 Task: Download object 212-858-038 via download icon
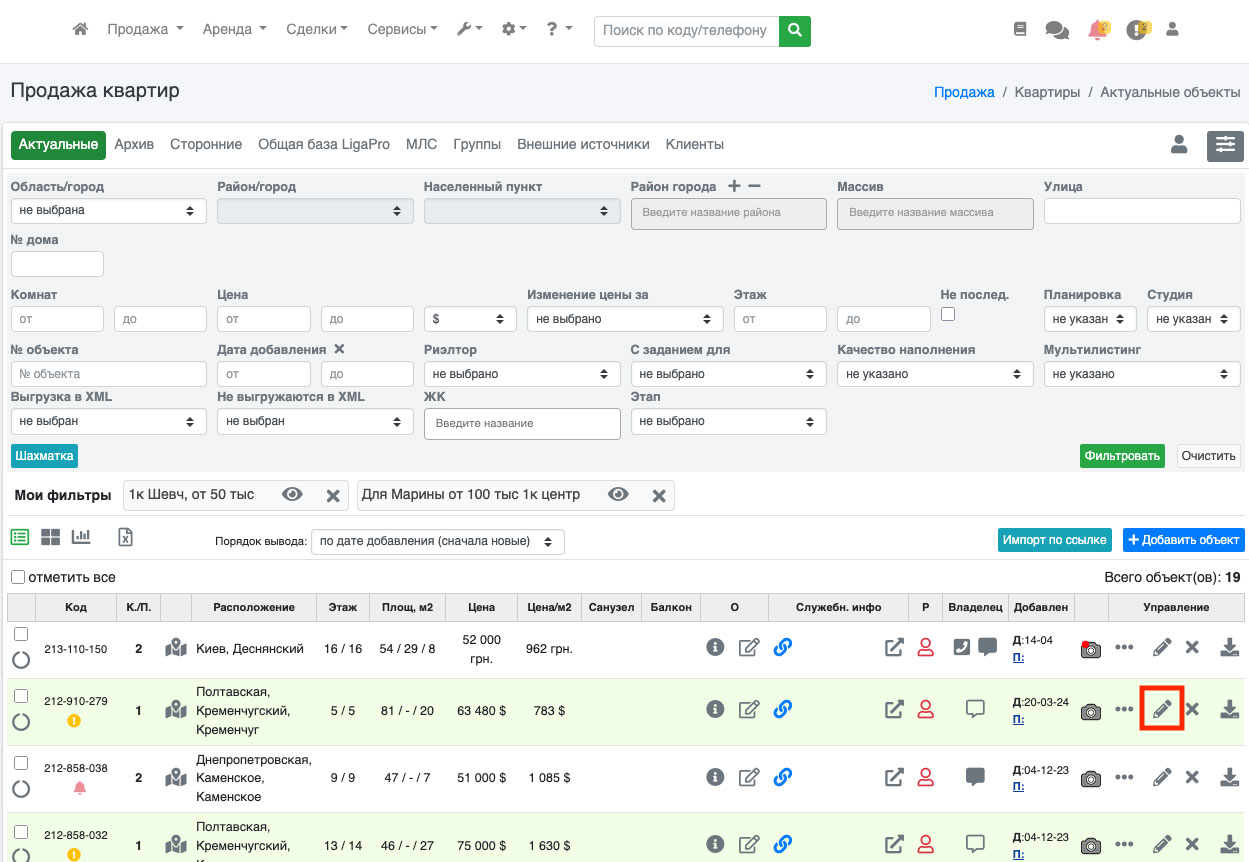[1229, 777]
